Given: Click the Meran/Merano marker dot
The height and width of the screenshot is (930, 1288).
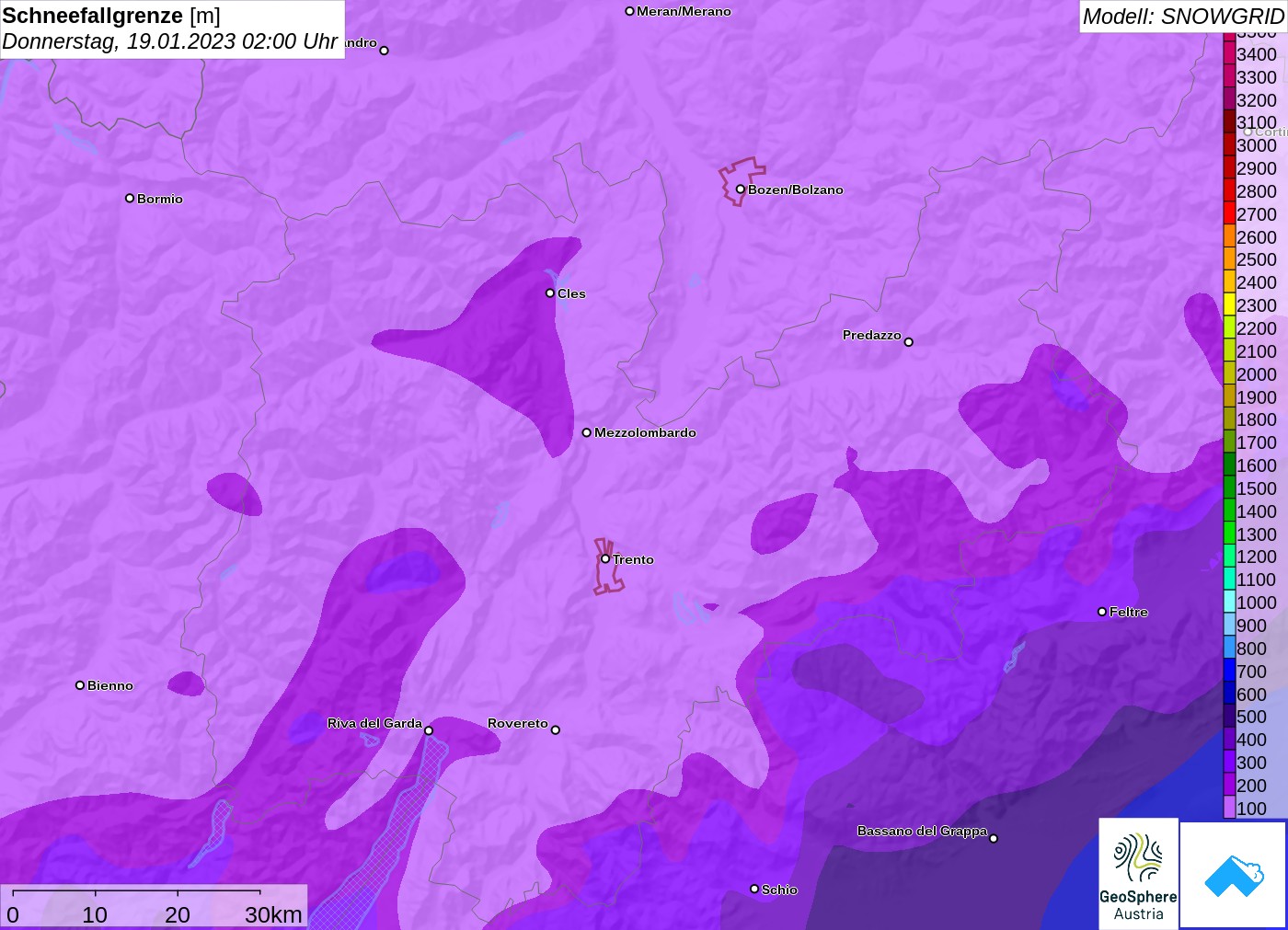Looking at the screenshot, I should click(x=629, y=11).
